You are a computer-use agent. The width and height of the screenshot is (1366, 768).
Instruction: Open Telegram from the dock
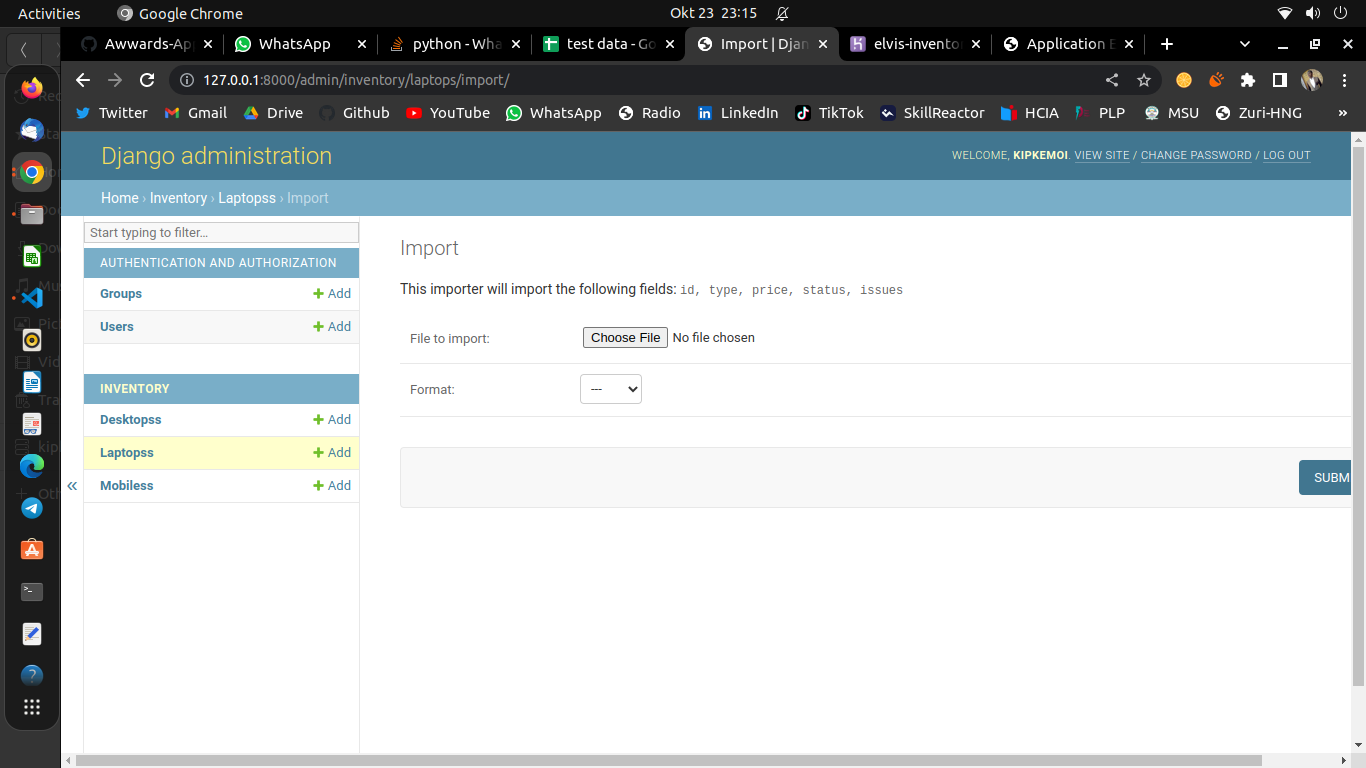coord(32,507)
